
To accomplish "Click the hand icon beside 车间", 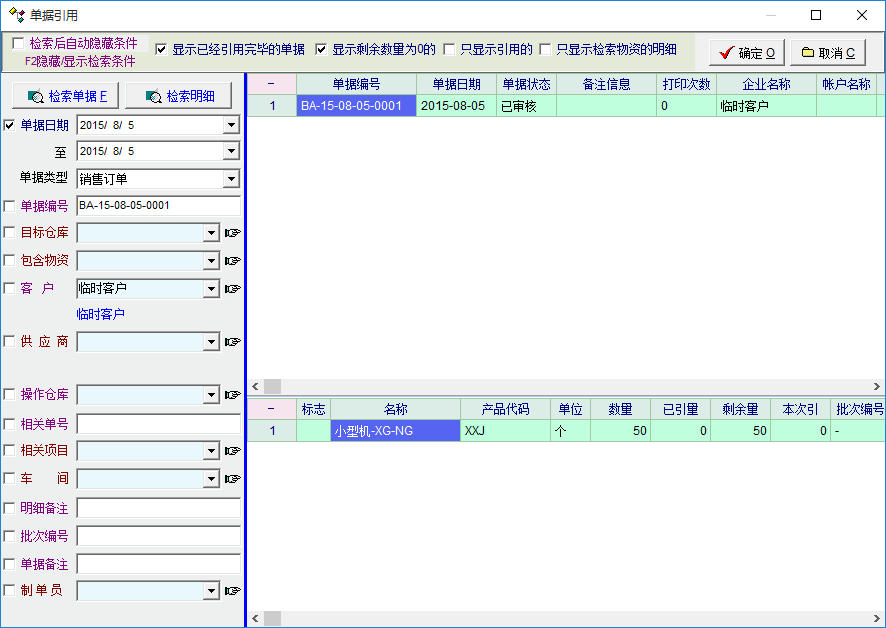I will click(232, 479).
